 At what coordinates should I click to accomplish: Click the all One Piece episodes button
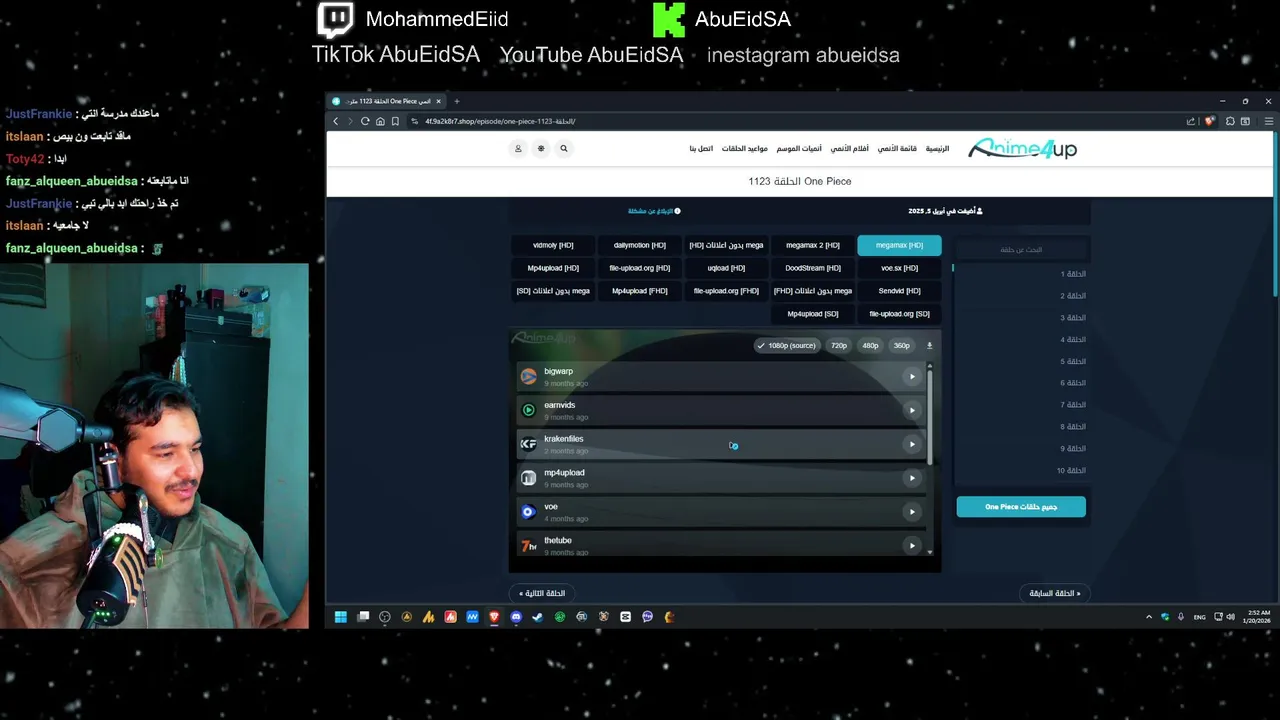1021,507
